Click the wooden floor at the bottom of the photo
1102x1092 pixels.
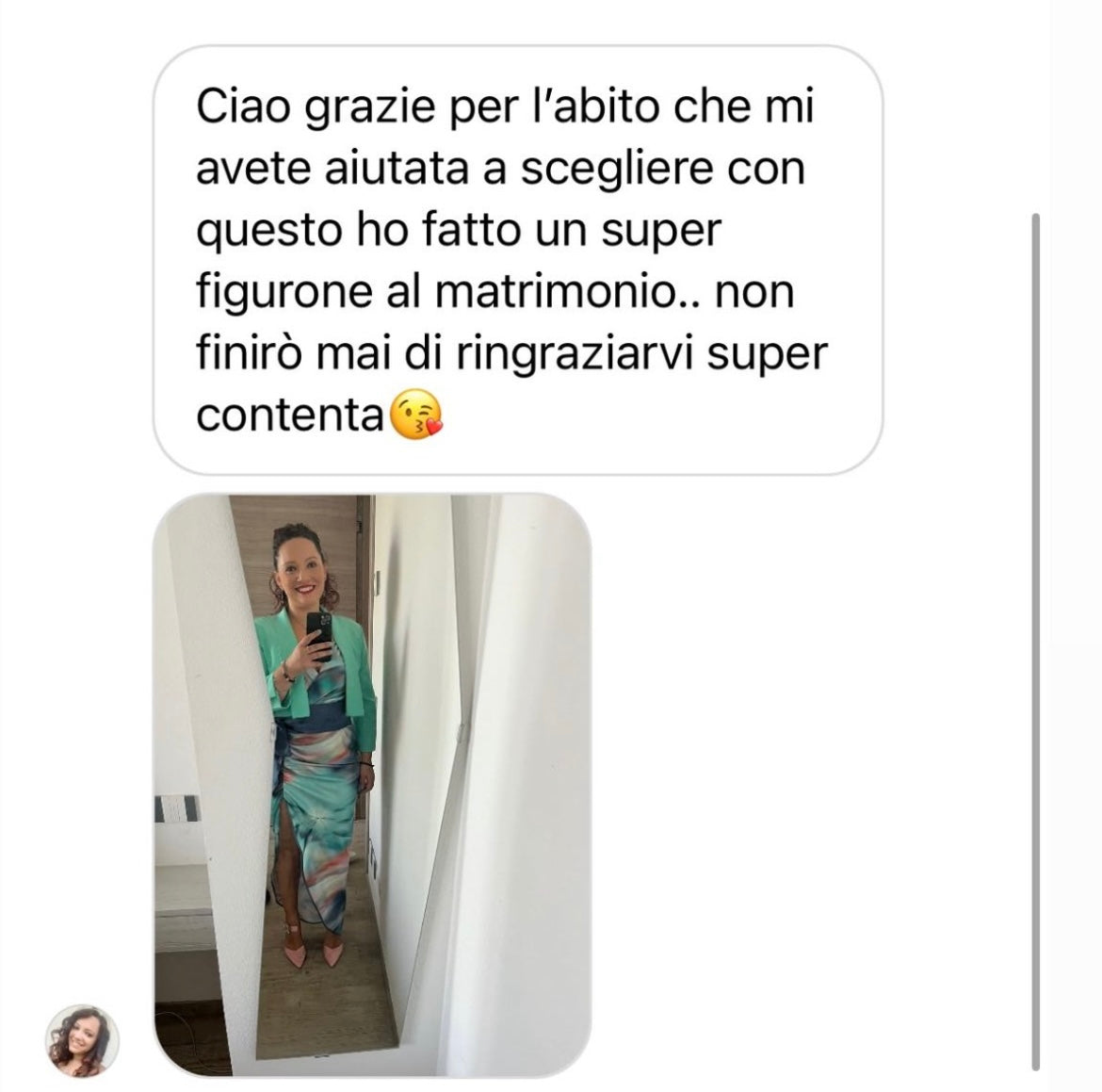(323, 1013)
